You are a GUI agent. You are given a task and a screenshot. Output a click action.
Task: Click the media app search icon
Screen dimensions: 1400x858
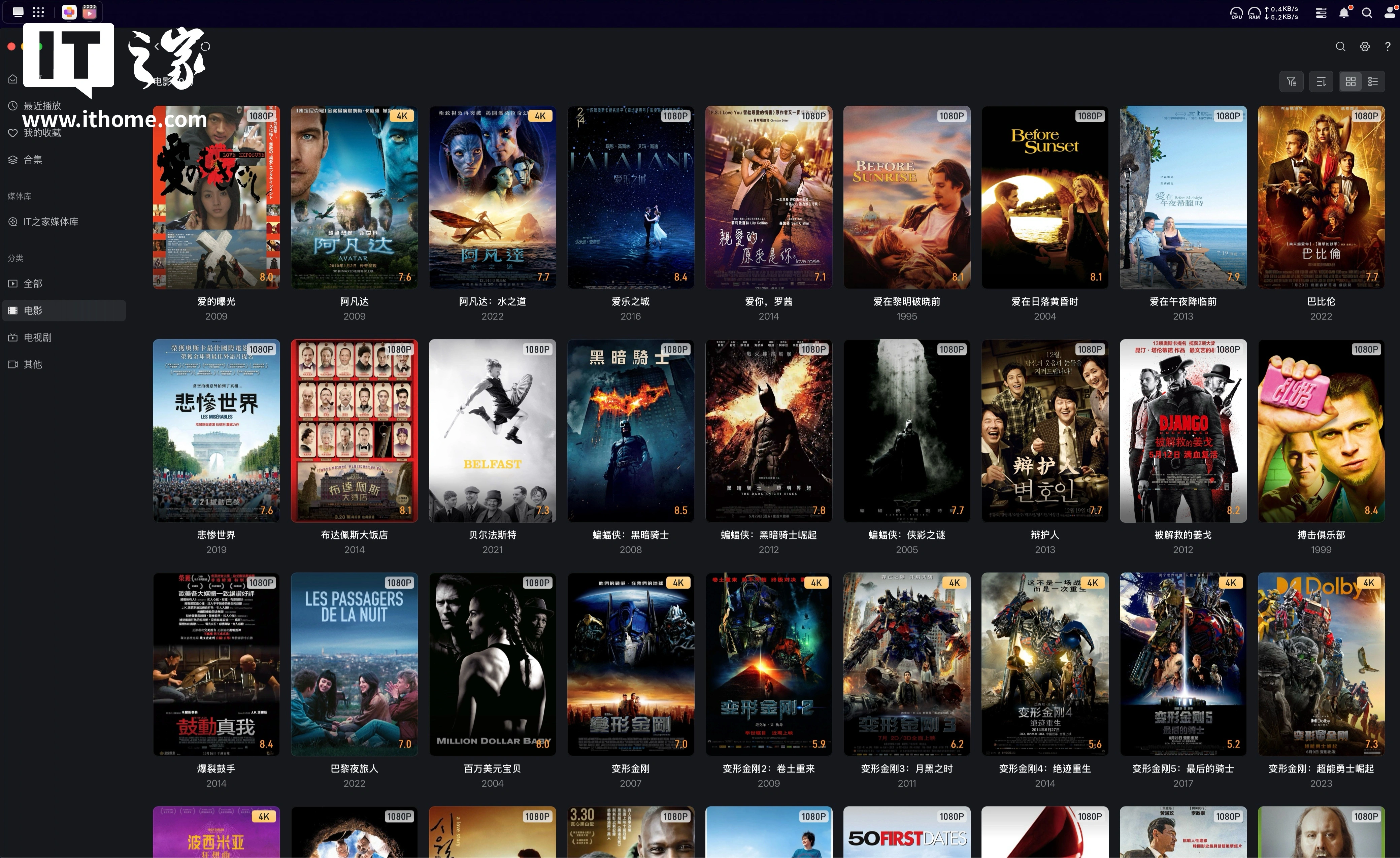1340,46
